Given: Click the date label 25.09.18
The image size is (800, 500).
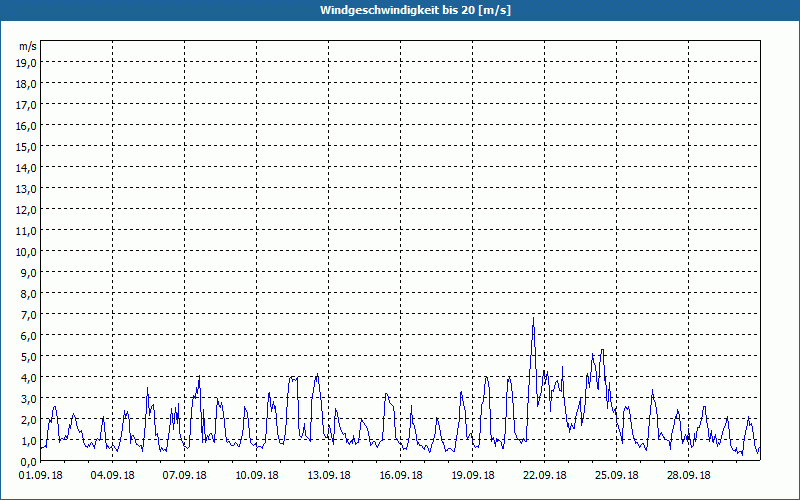Looking at the screenshot, I should point(616,476).
